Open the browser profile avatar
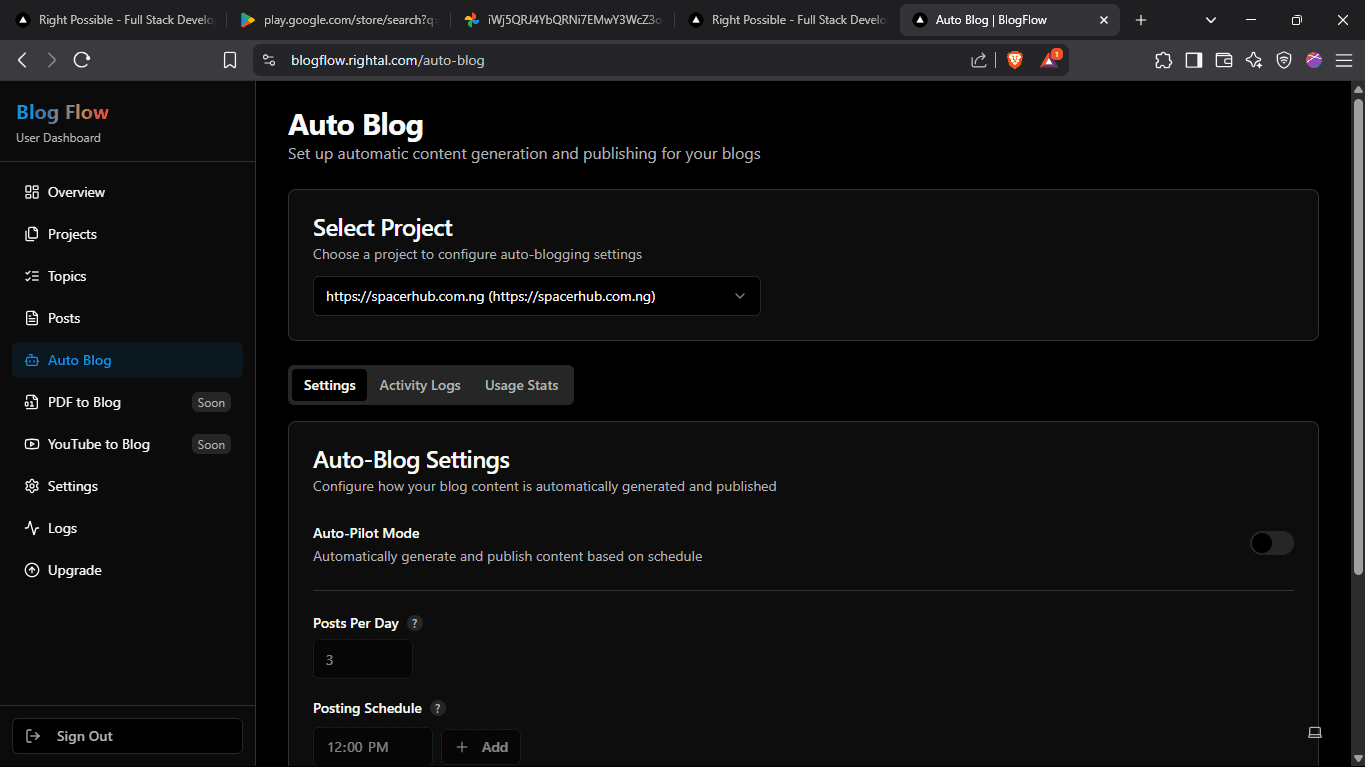 click(x=1314, y=60)
